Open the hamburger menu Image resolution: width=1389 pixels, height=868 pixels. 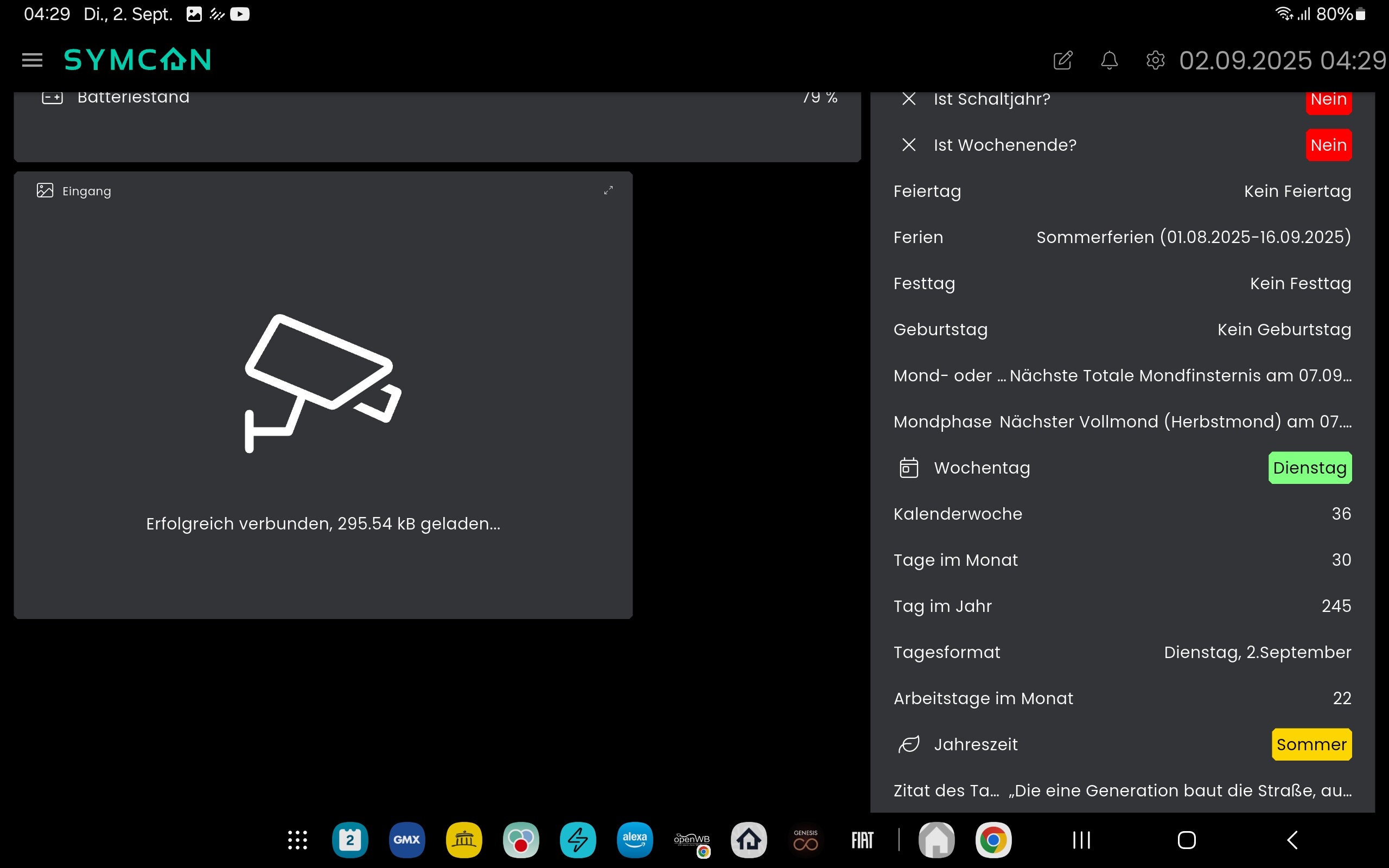click(x=32, y=60)
